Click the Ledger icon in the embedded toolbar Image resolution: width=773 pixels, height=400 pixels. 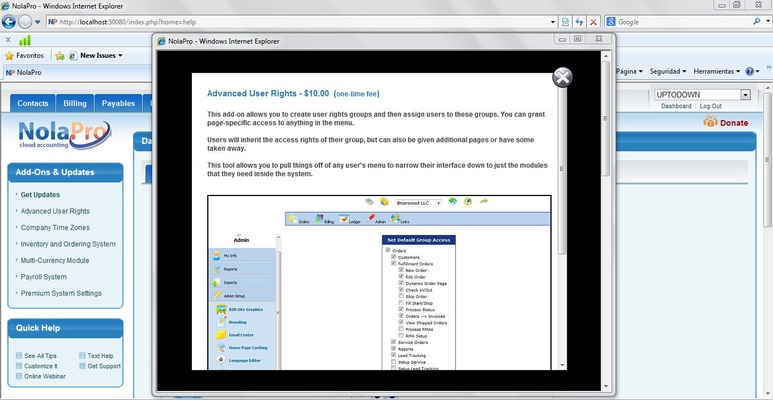click(344, 218)
